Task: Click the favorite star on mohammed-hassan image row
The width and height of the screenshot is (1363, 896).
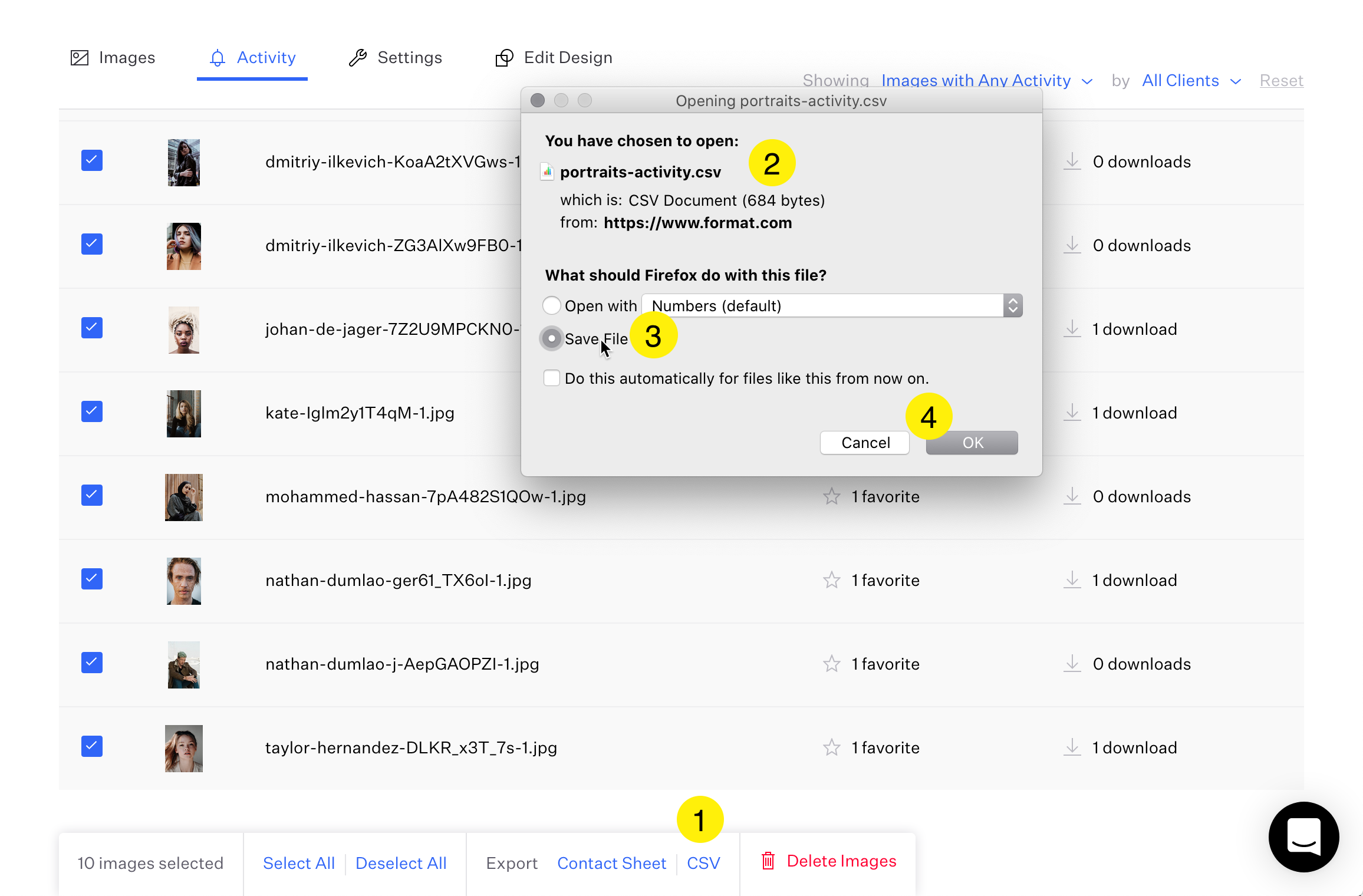Action: pyautogui.click(x=831, y=496)
